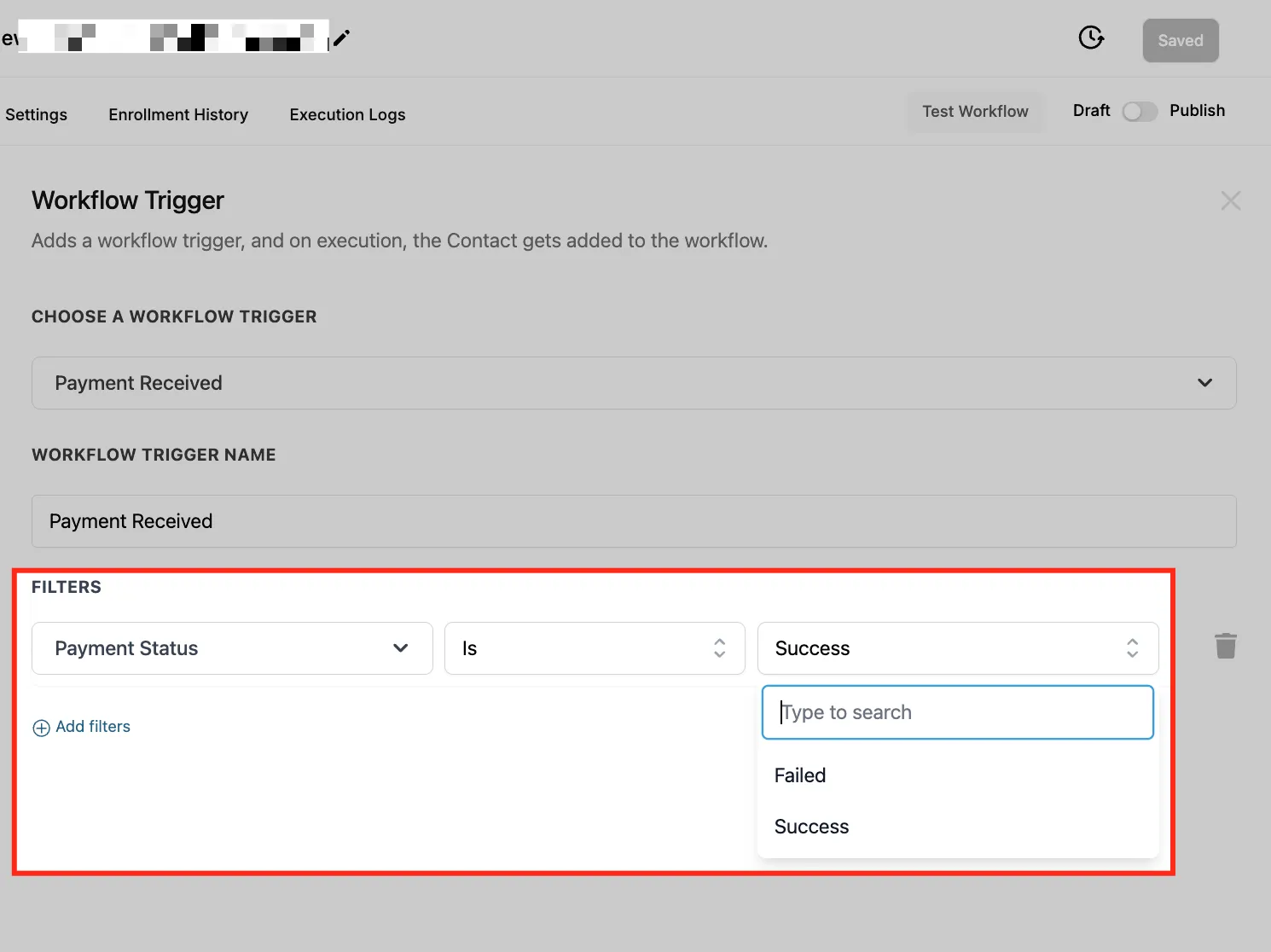Open the 'Is' operator dropdown
This screenshot has width=1271, height=952.
pos(595,648)
